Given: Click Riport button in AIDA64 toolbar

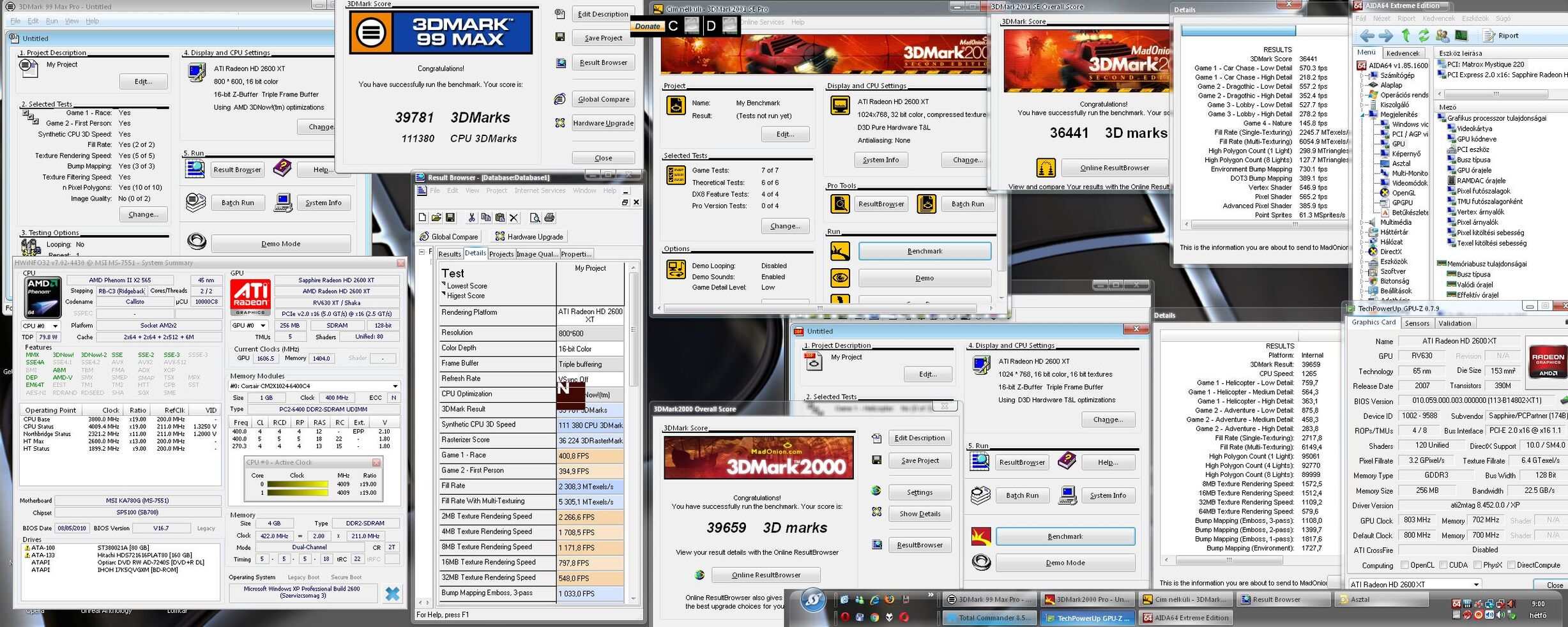Looking at the screenshot, I should [x=1501, y=36].
